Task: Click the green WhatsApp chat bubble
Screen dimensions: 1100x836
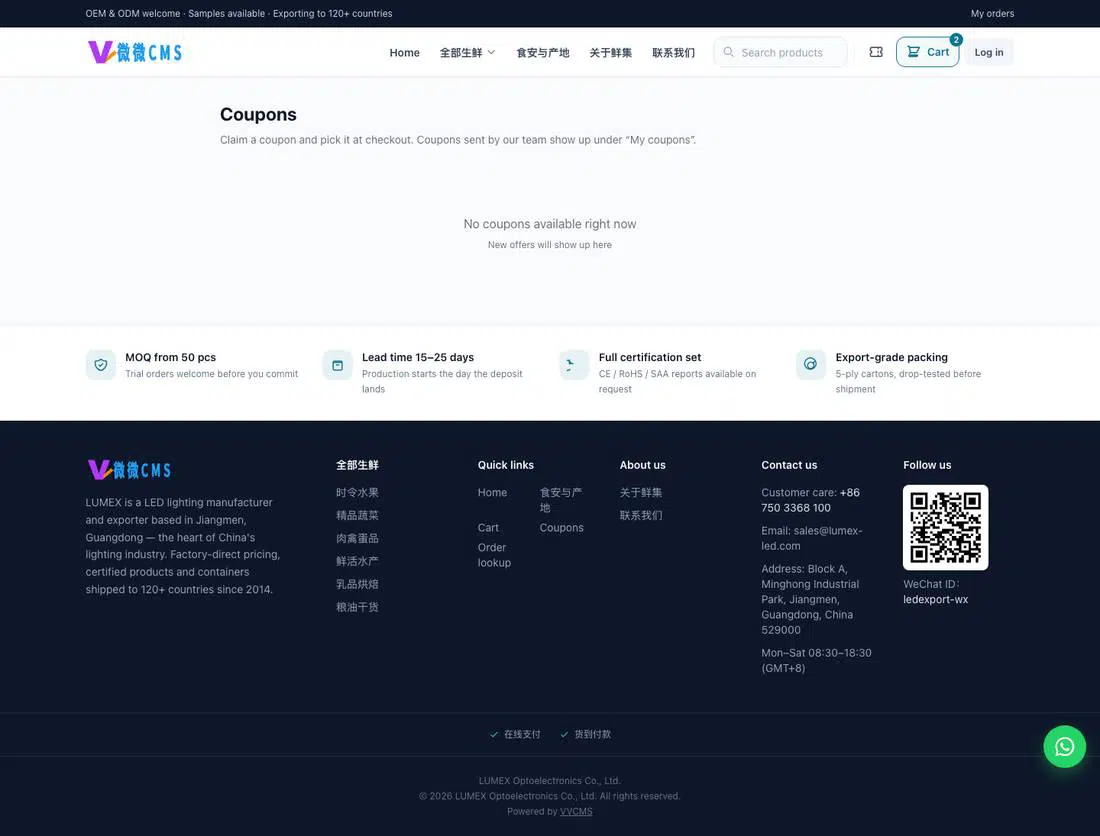Action: [1064, 746]
